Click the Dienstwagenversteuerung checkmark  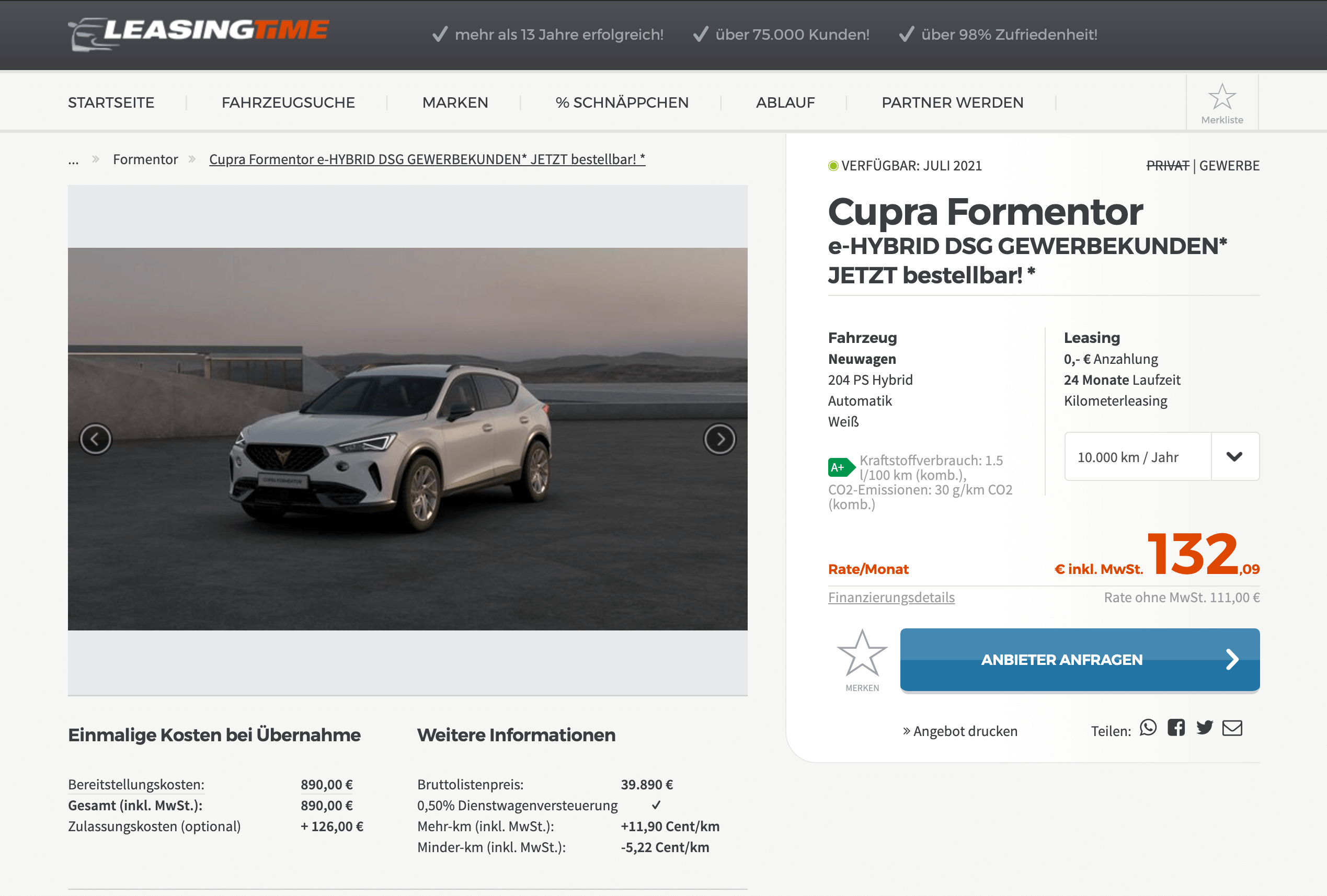click(x=656, y=805)
